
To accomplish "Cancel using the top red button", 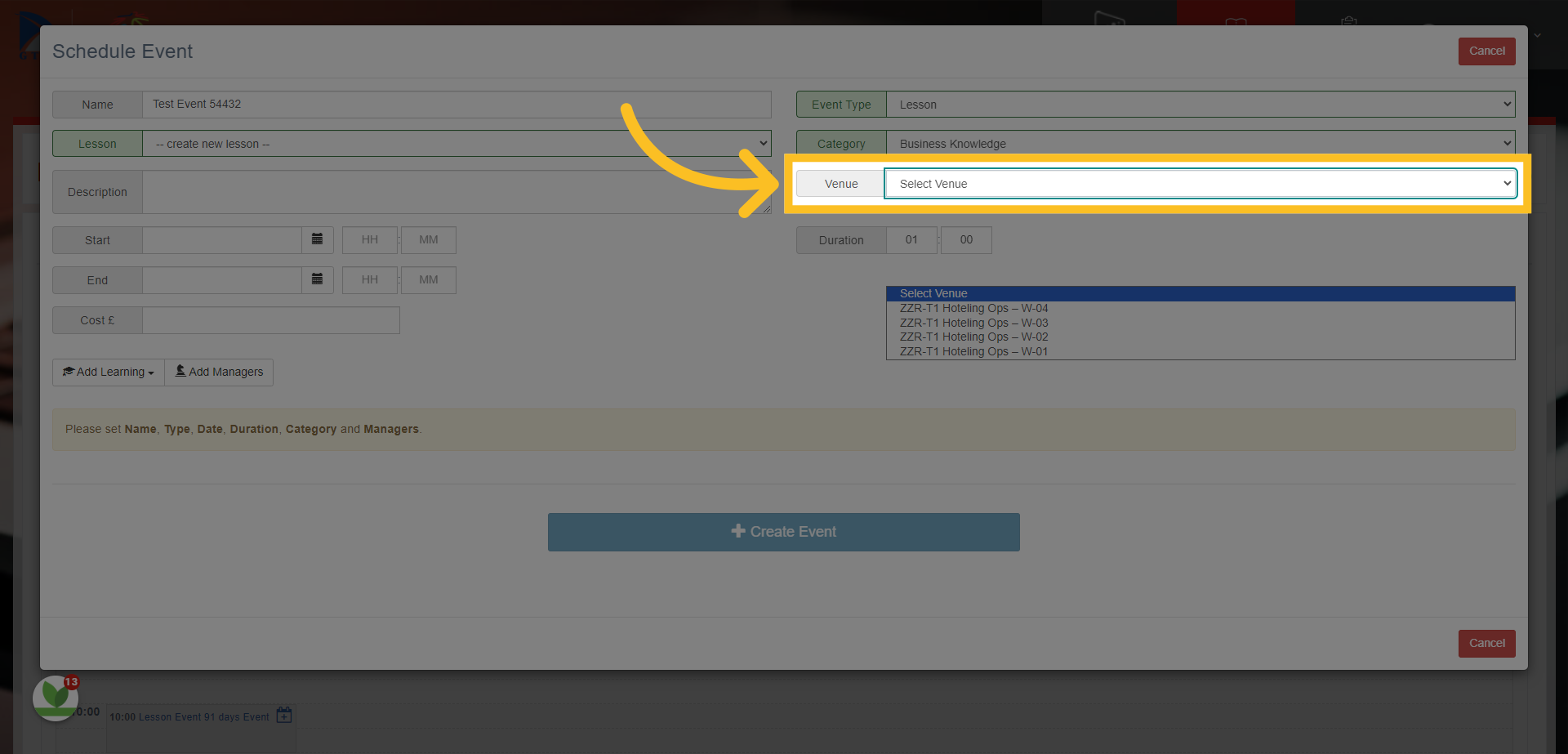I will coord(1487,51).
